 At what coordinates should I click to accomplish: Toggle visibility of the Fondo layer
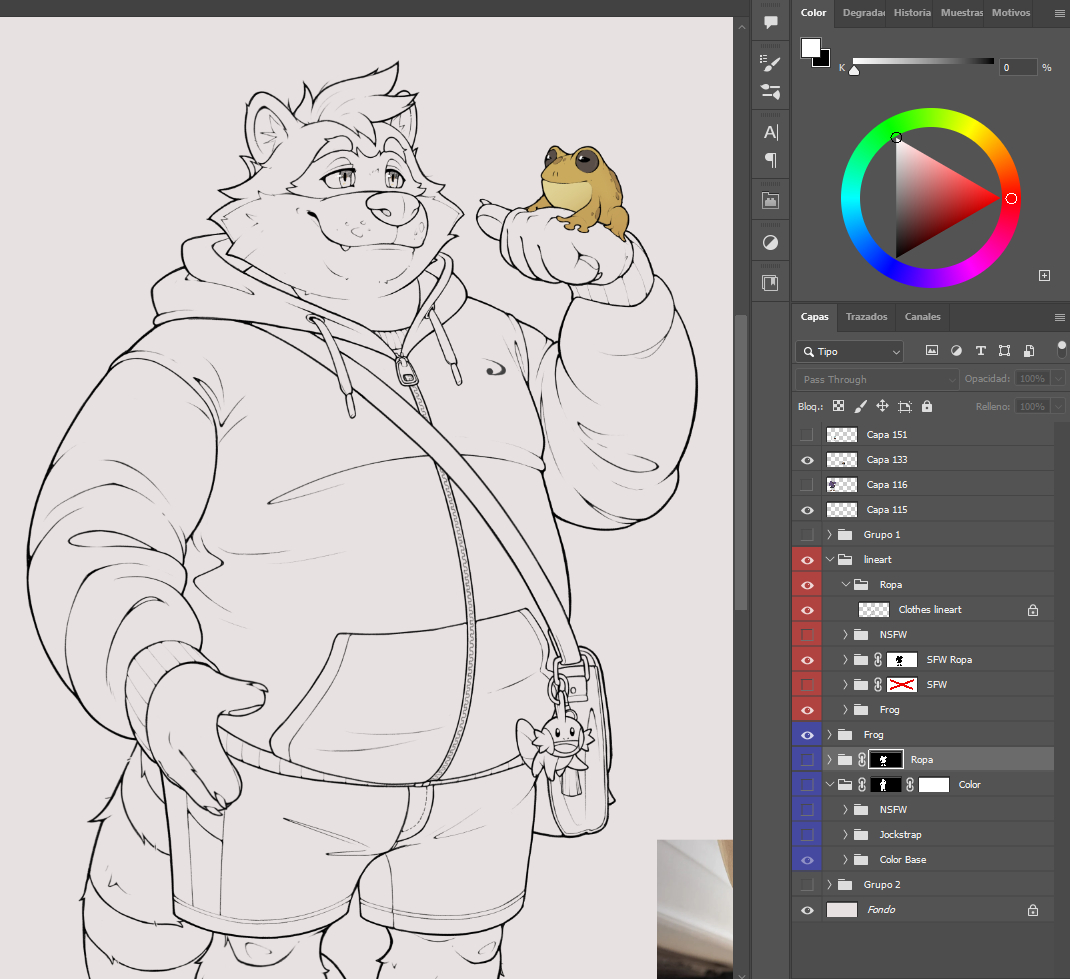(807, 910)
